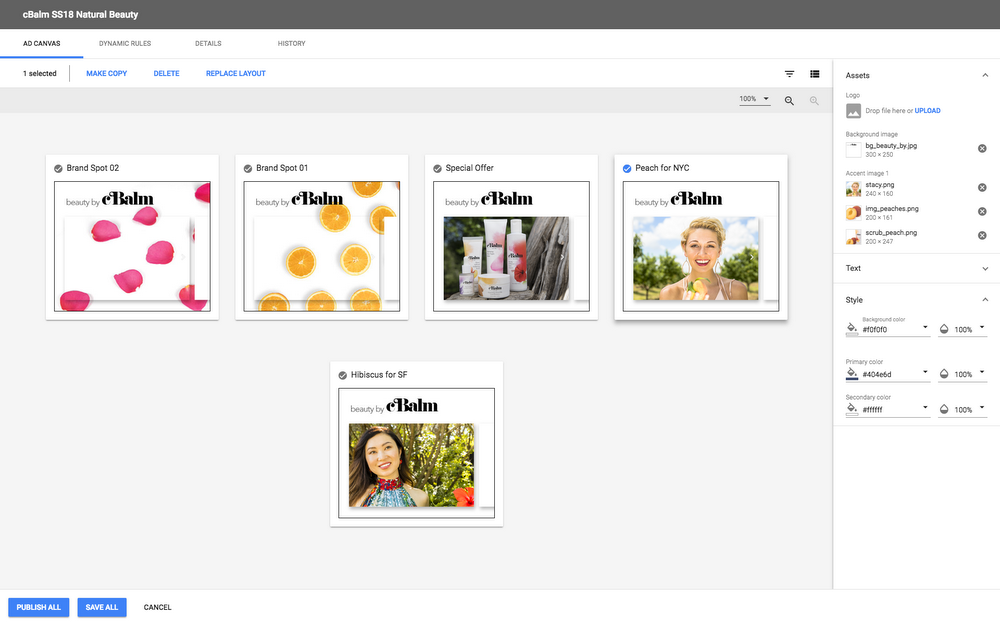Viewport: 1000px width, 625px height.
Task: Select the Hibiscus for SF checkbox
Action: [343, 375]
